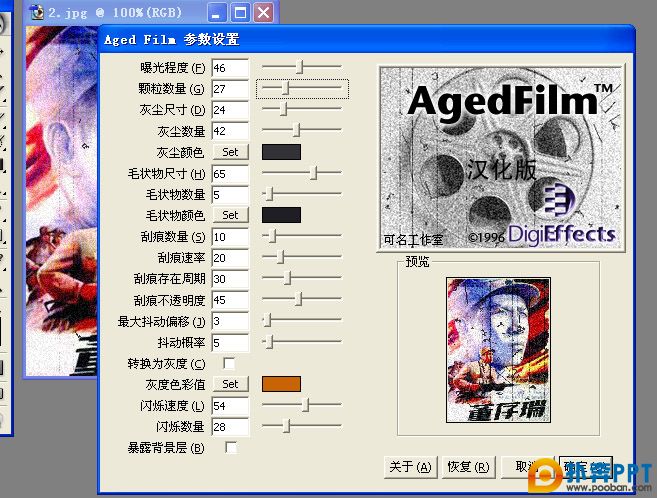Click the 毛状物尺寸 slider handle
Viewport: 657px width, 498px height.
click(x=314, y=173)
